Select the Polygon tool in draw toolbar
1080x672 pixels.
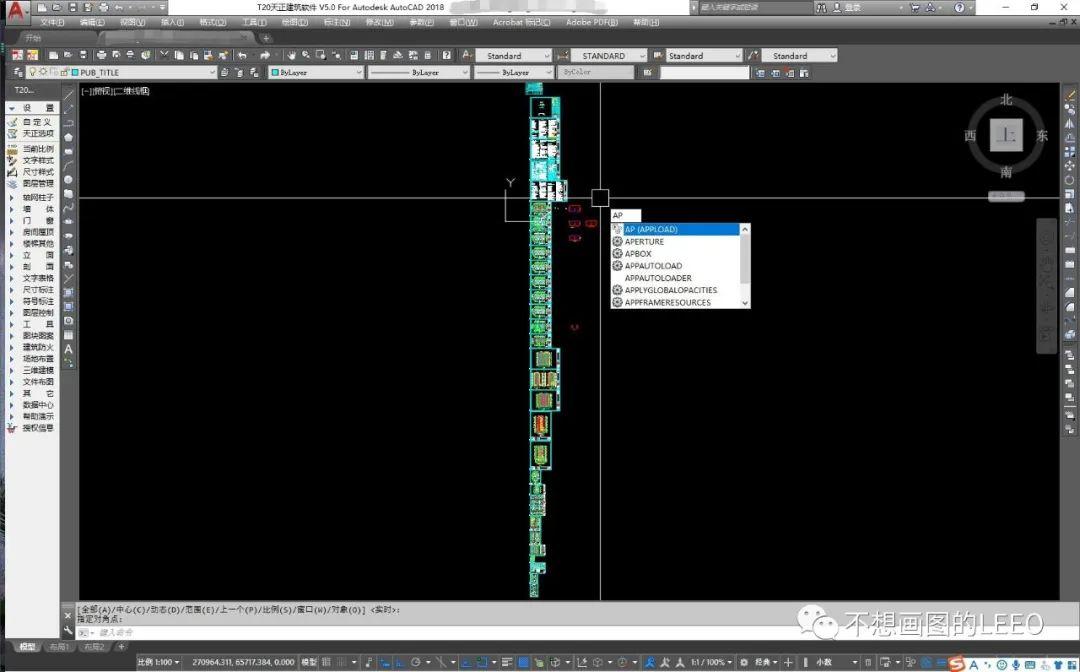pos(69,137)
